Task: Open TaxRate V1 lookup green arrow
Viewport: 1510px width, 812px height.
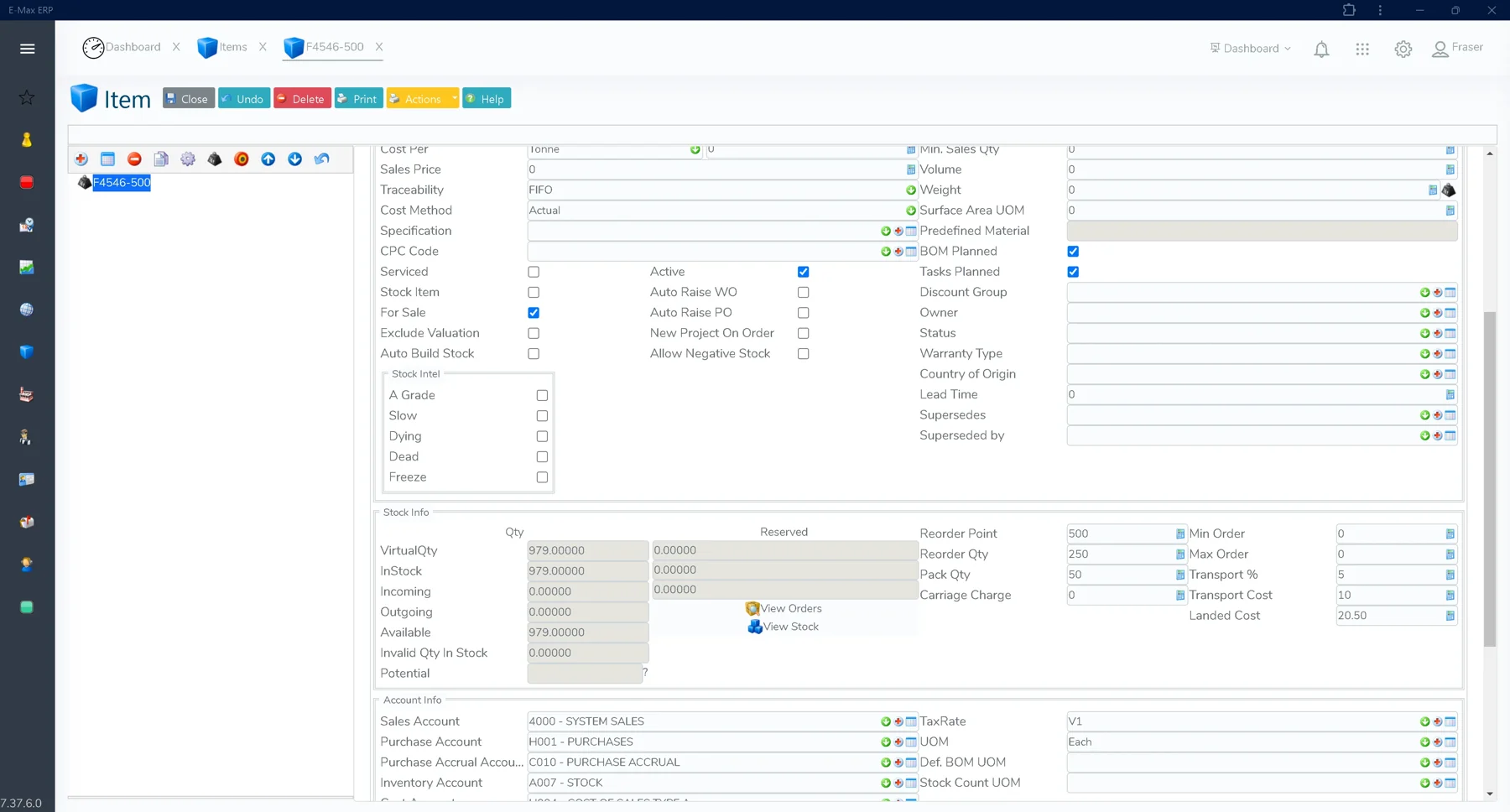Action: [x=1424, y=721]
